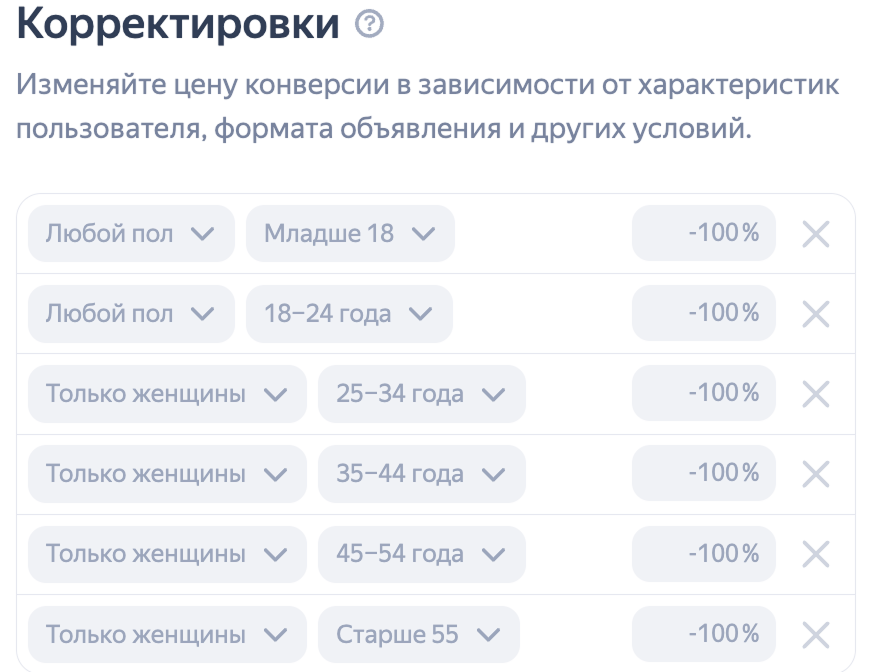Open the Младше 18 age dropdown
Viewport: 870px width, 672px height.
click(350, 233)
